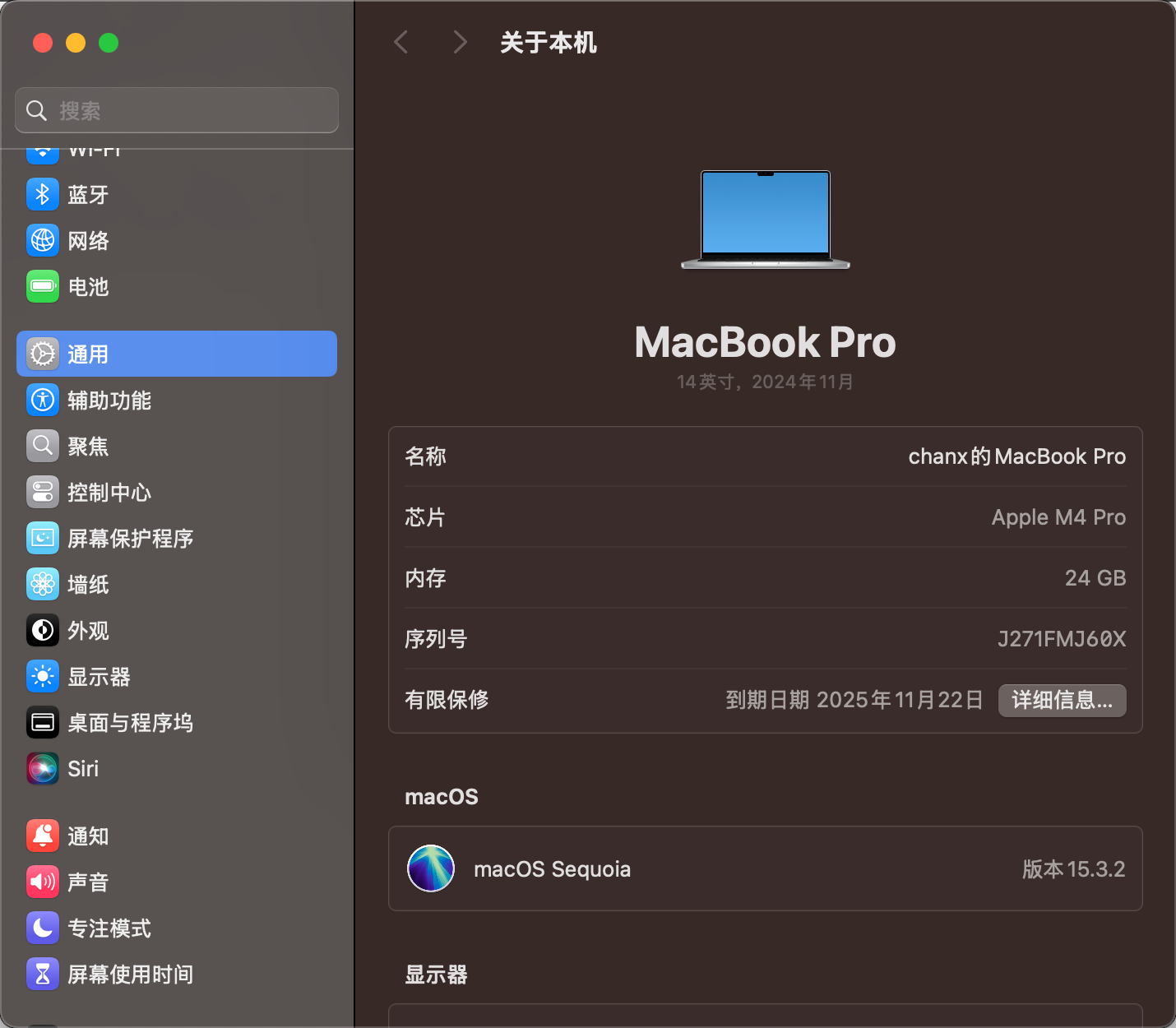Image resolution: width=1176 pixels, height=1028 pixels.
Task: Click the warranty Details button
Action: (x=1062, y=700)
